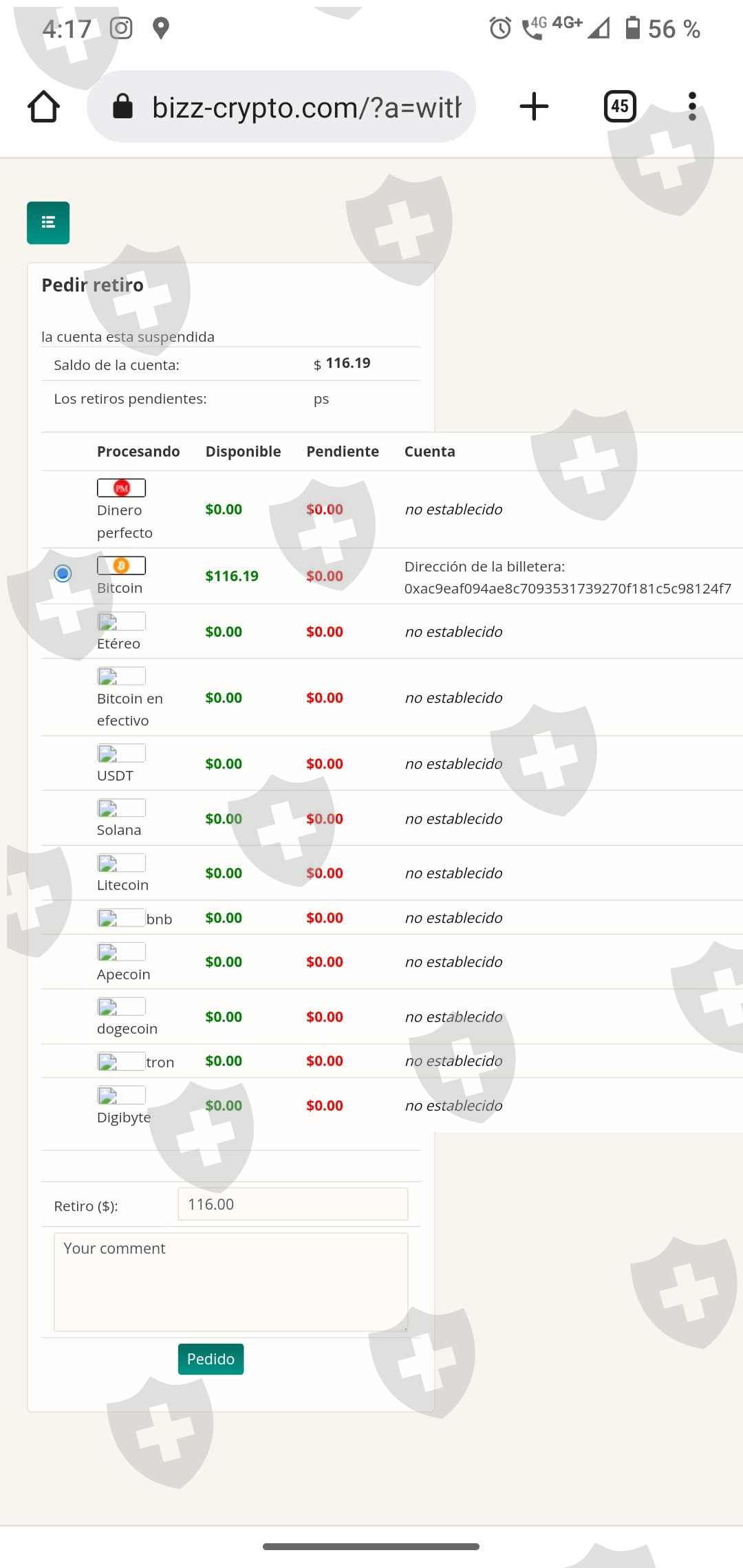Tap the Cuenta column header
743x1568 pixels.
pos(430,451)
